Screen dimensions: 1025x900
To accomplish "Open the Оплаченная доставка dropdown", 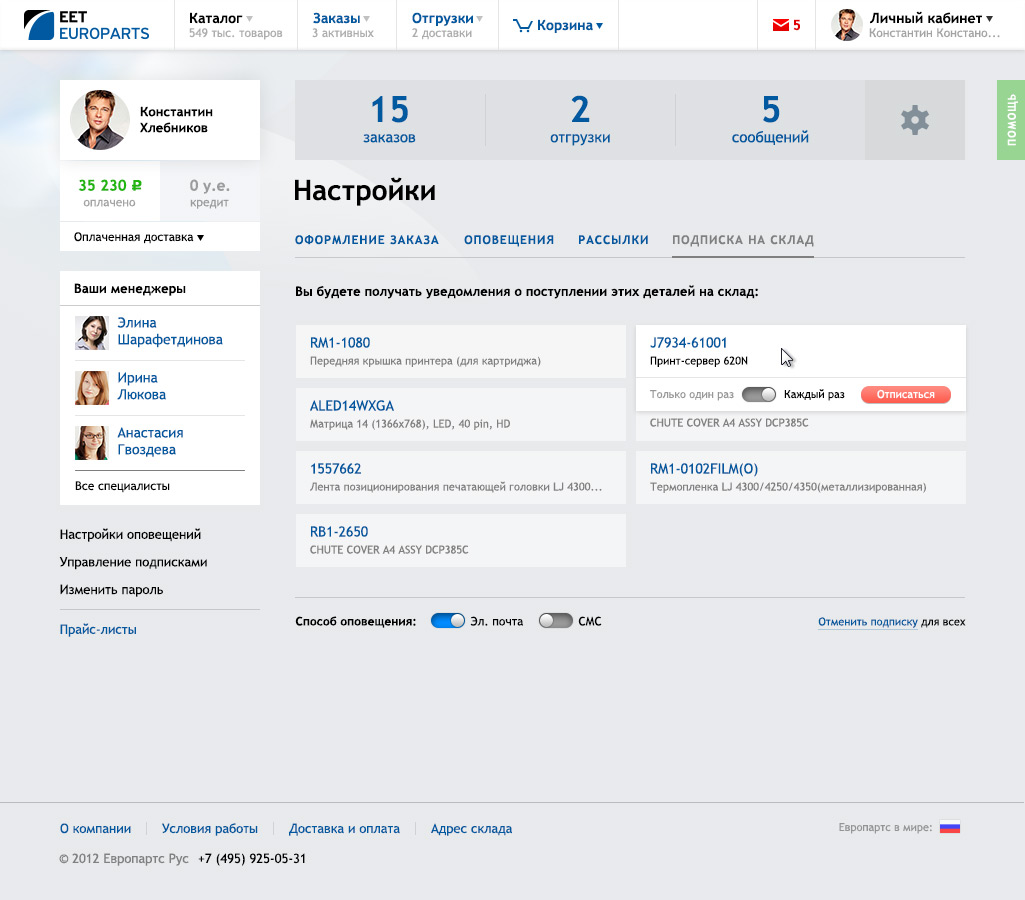I will pyautogui.click(x=139, y=238).
